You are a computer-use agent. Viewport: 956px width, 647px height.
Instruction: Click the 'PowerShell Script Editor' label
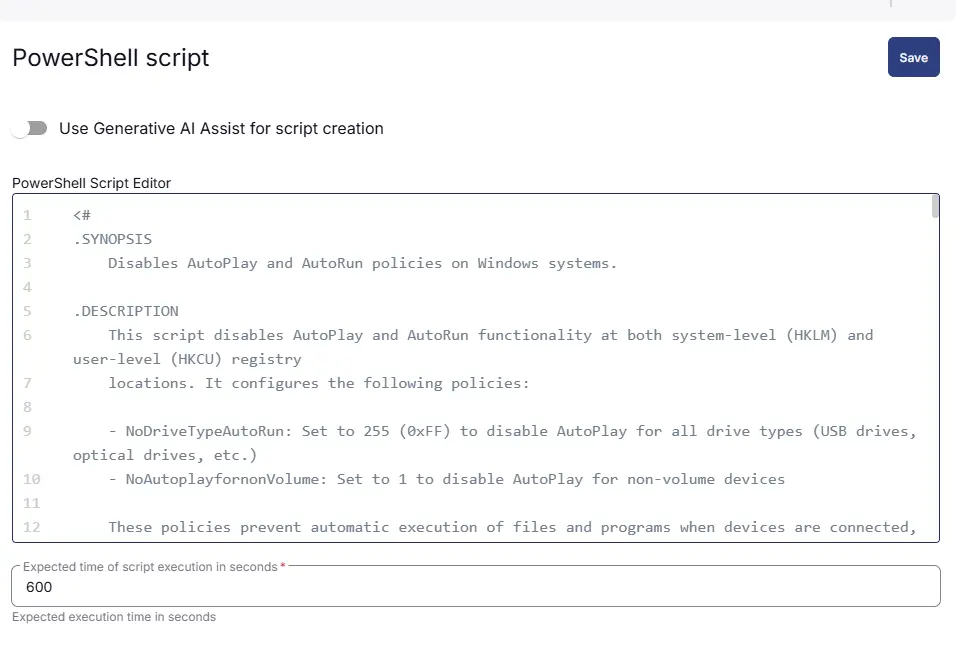coord(91,183)
